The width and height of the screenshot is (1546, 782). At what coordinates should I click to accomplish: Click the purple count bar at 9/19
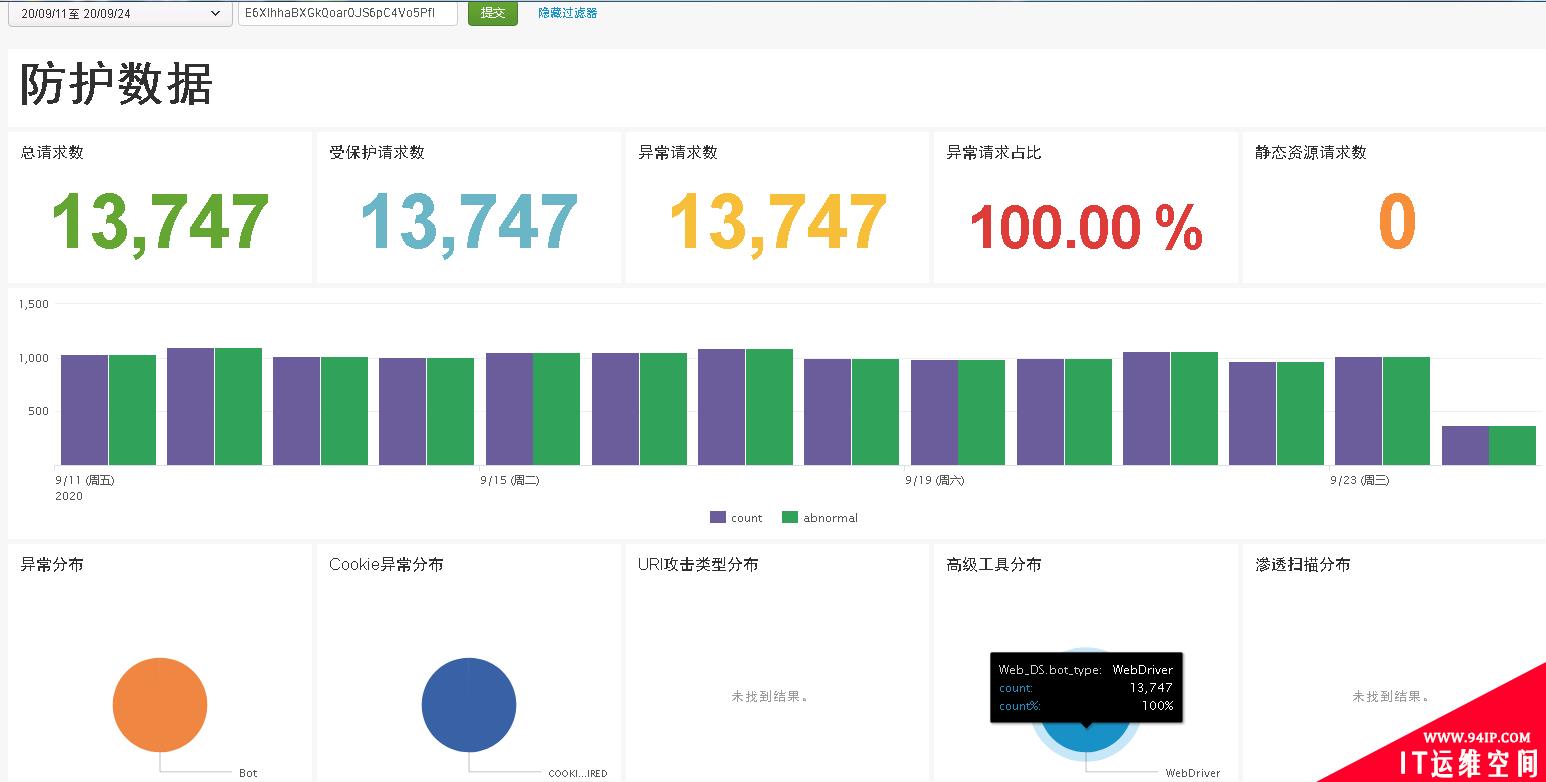point(934,412)
